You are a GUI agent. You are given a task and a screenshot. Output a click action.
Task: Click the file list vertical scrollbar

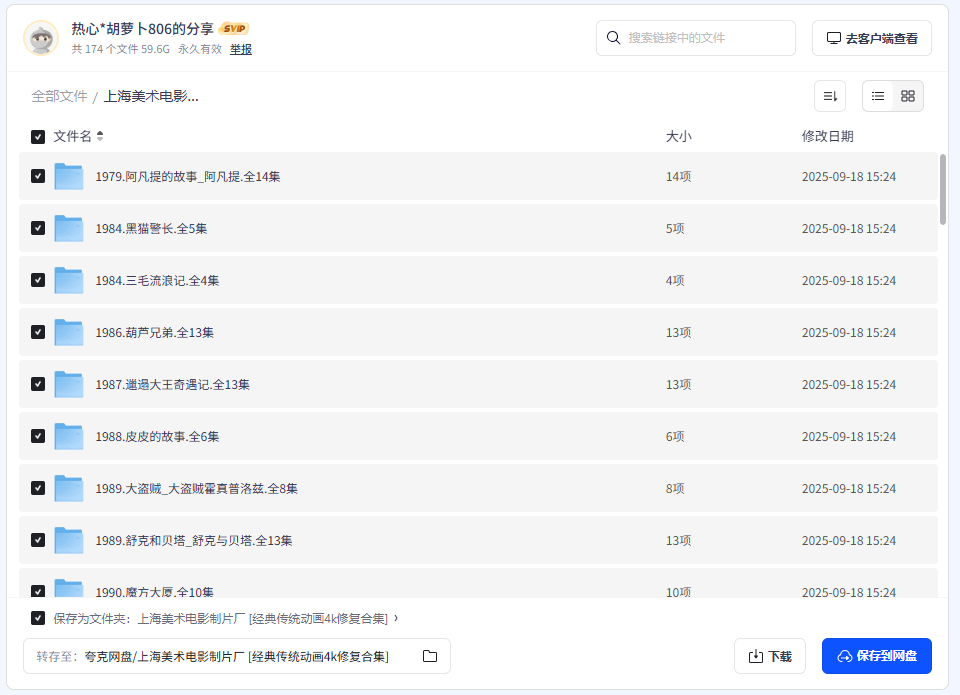pyautogui.click(x=943, y=188)
